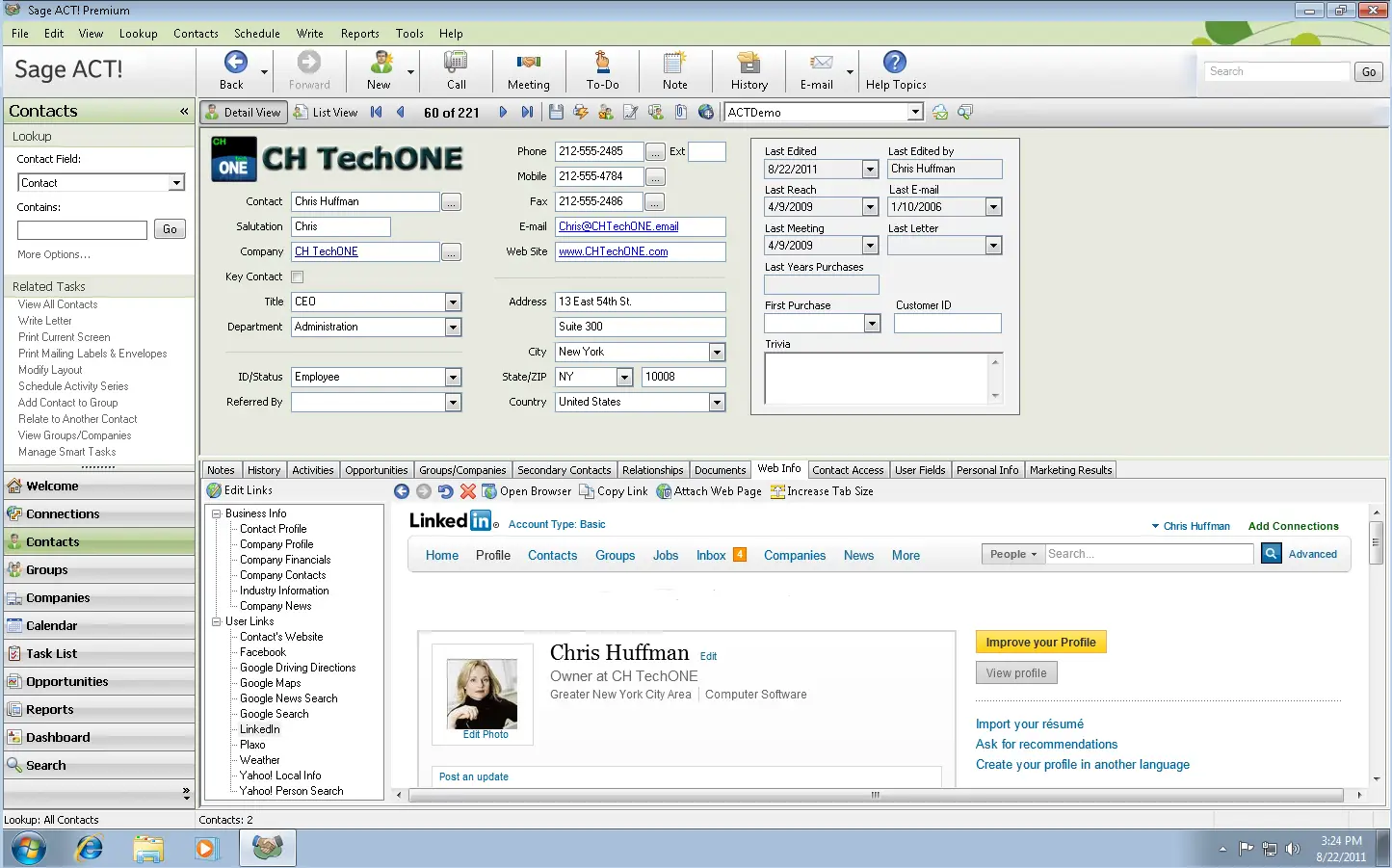
Task: Click the Trivia text box
Action: point(876,378)
